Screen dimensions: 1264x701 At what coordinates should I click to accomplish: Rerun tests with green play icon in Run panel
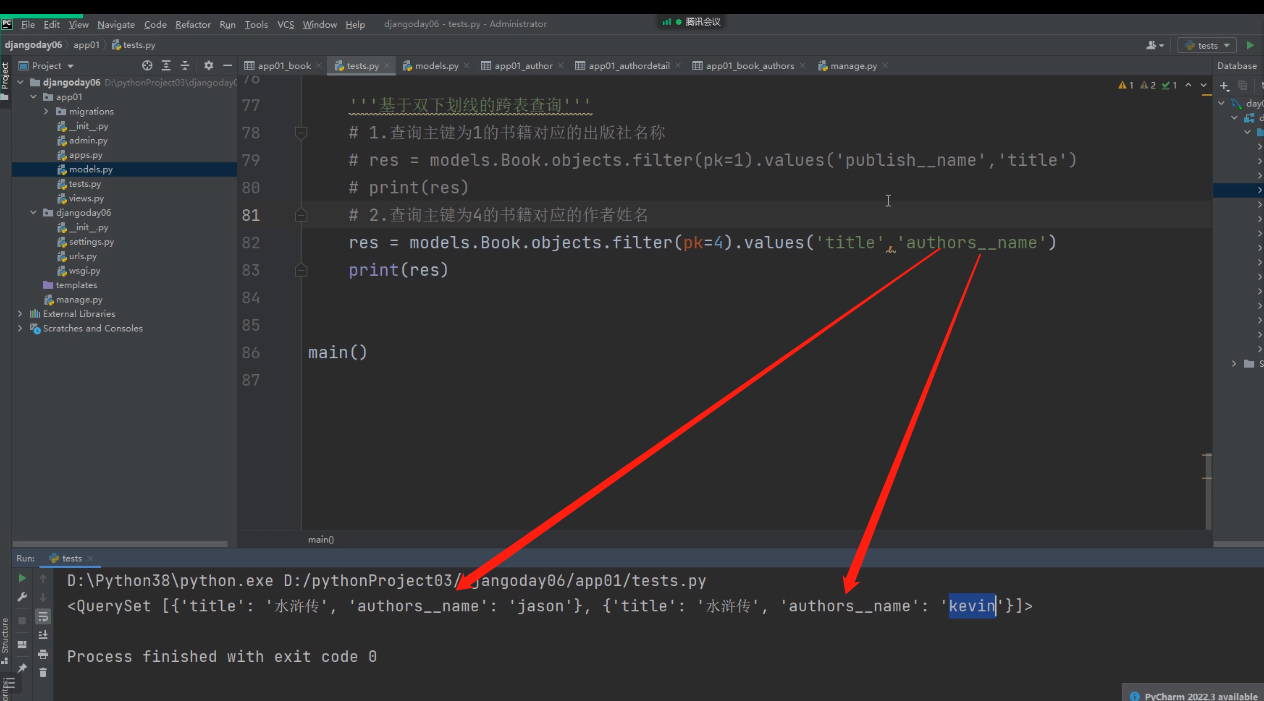pos(22,579)
